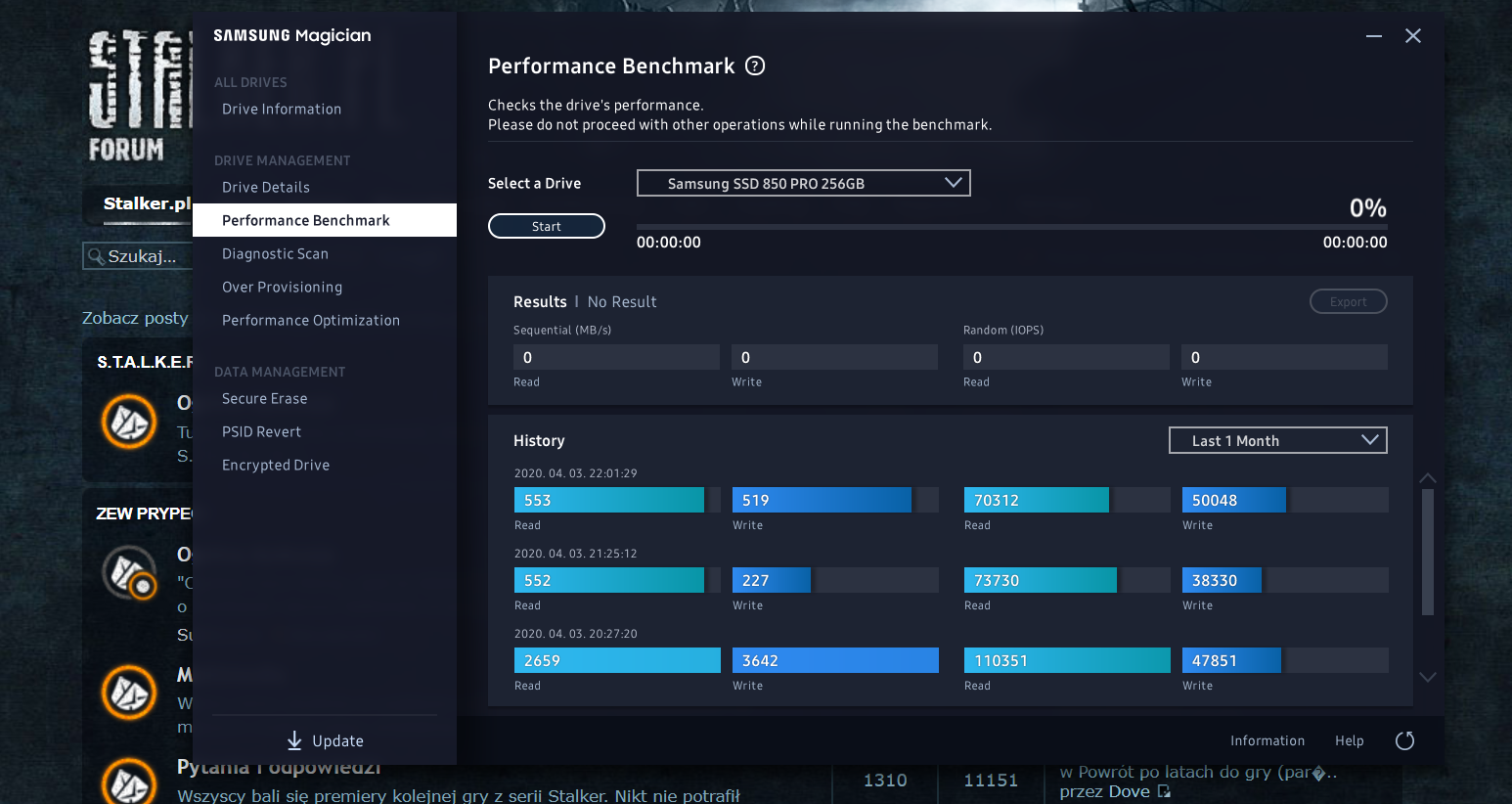This screenshot has height=804, width=1512.
Task: Click the Random Write result field
Action: 1284,357
